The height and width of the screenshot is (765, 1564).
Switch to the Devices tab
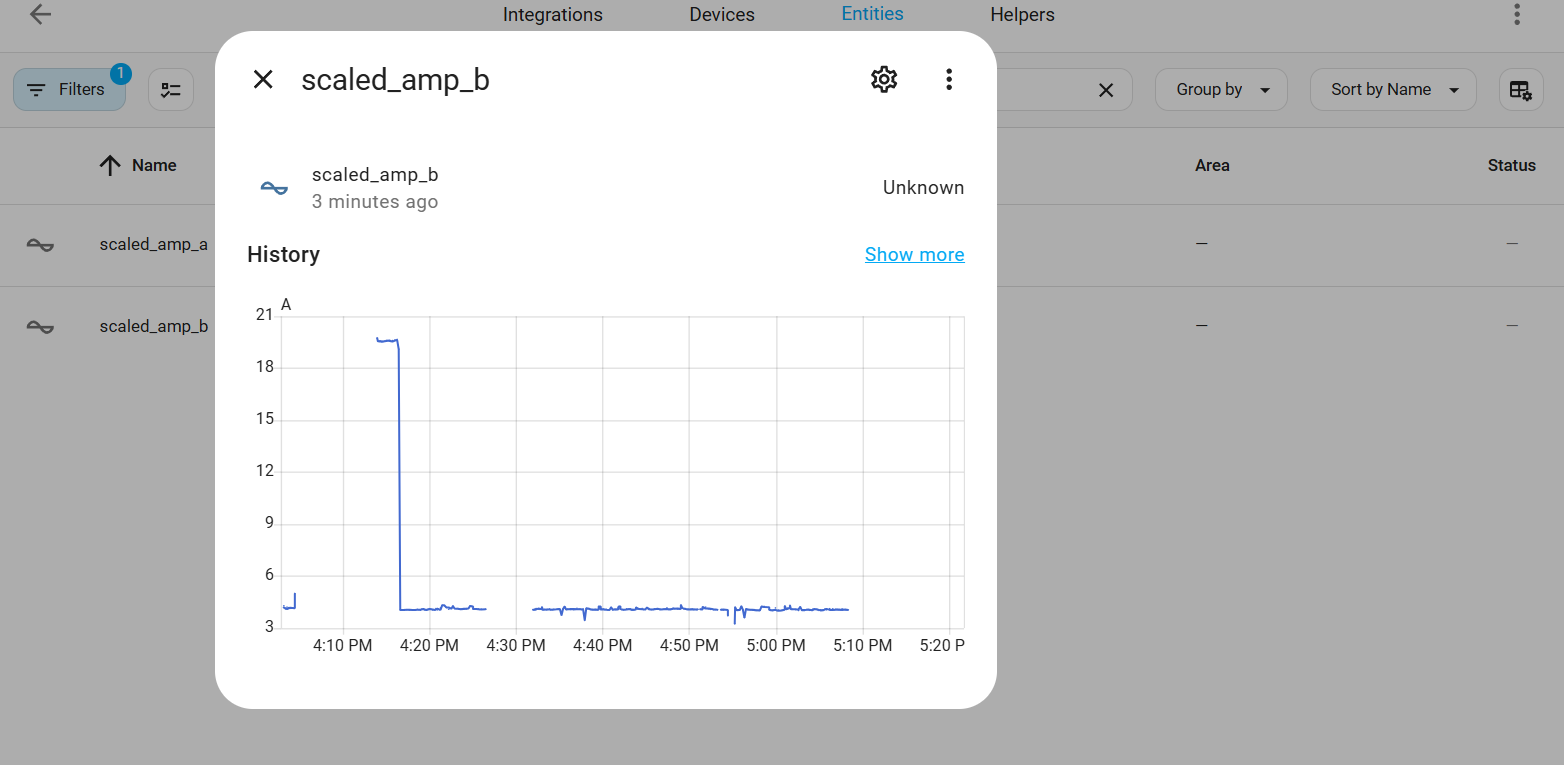721,15
